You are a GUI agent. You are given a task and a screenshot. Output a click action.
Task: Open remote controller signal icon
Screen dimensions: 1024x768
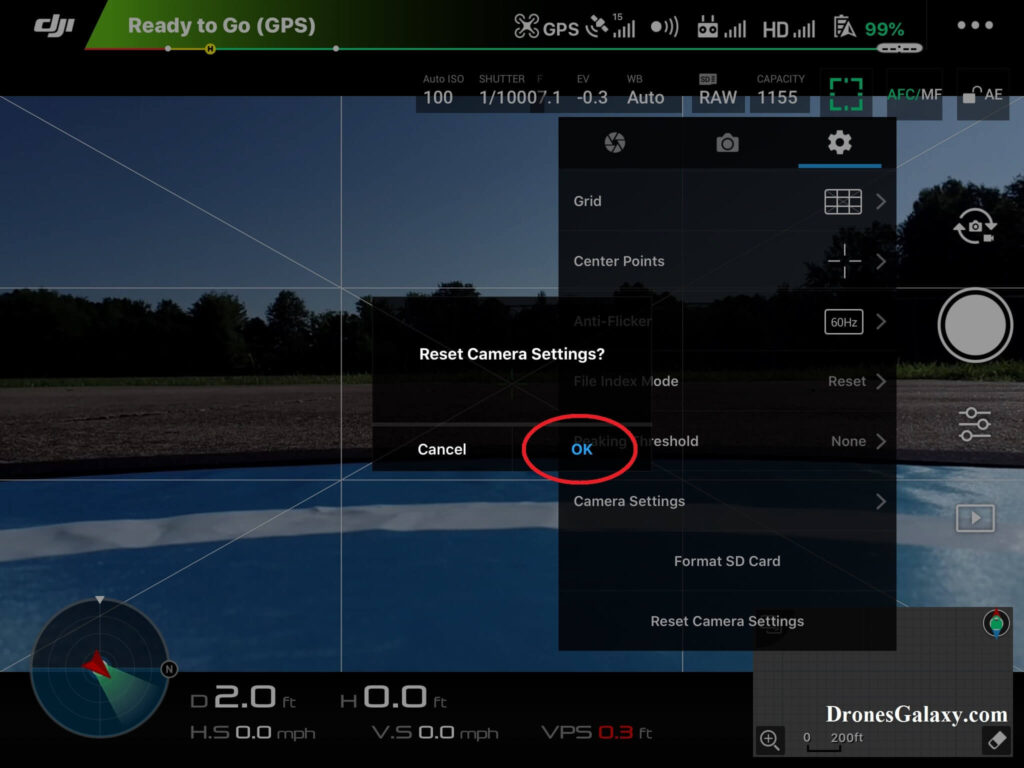tap(721, 27)
